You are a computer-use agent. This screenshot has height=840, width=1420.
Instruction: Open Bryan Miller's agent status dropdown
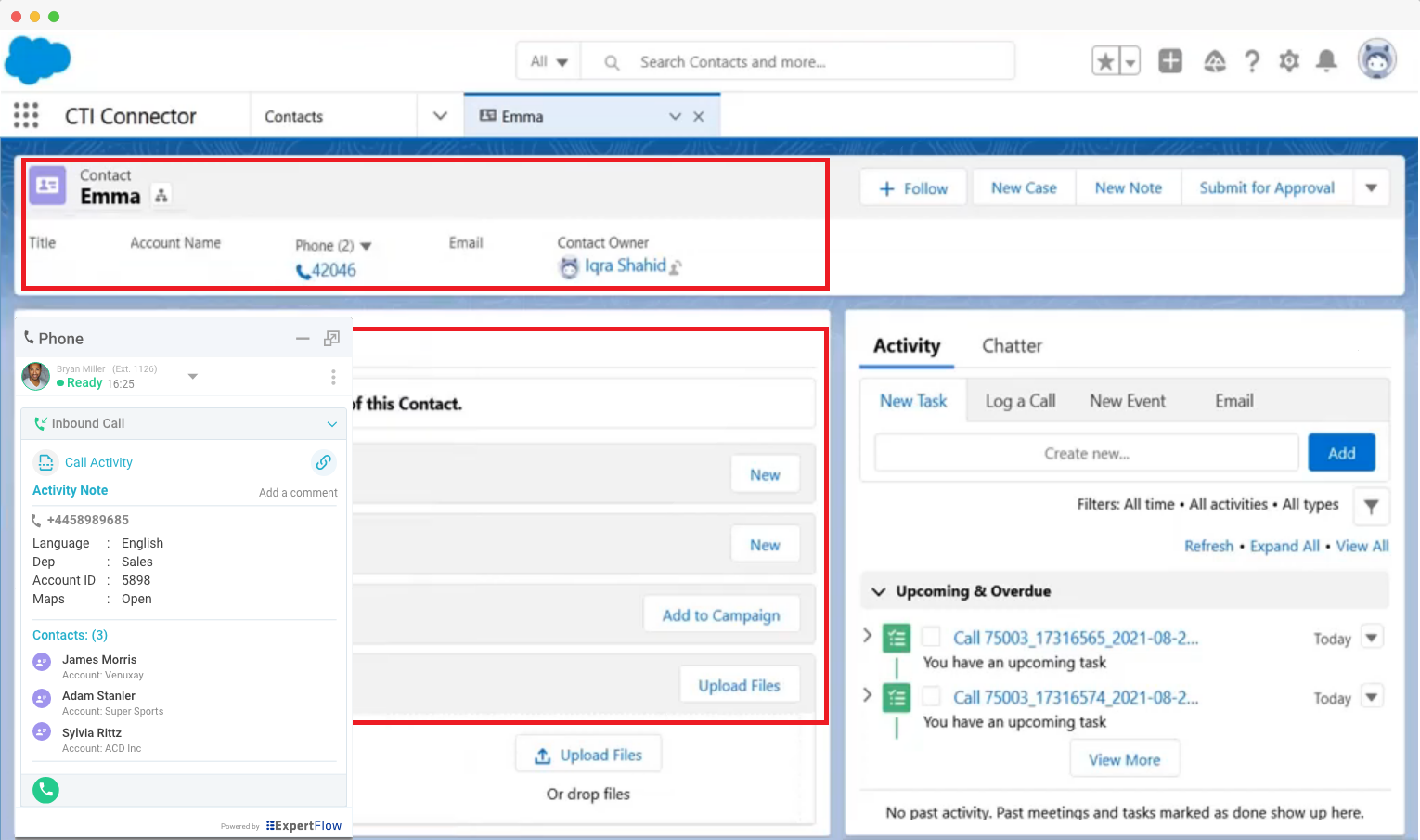pos(192,377)
